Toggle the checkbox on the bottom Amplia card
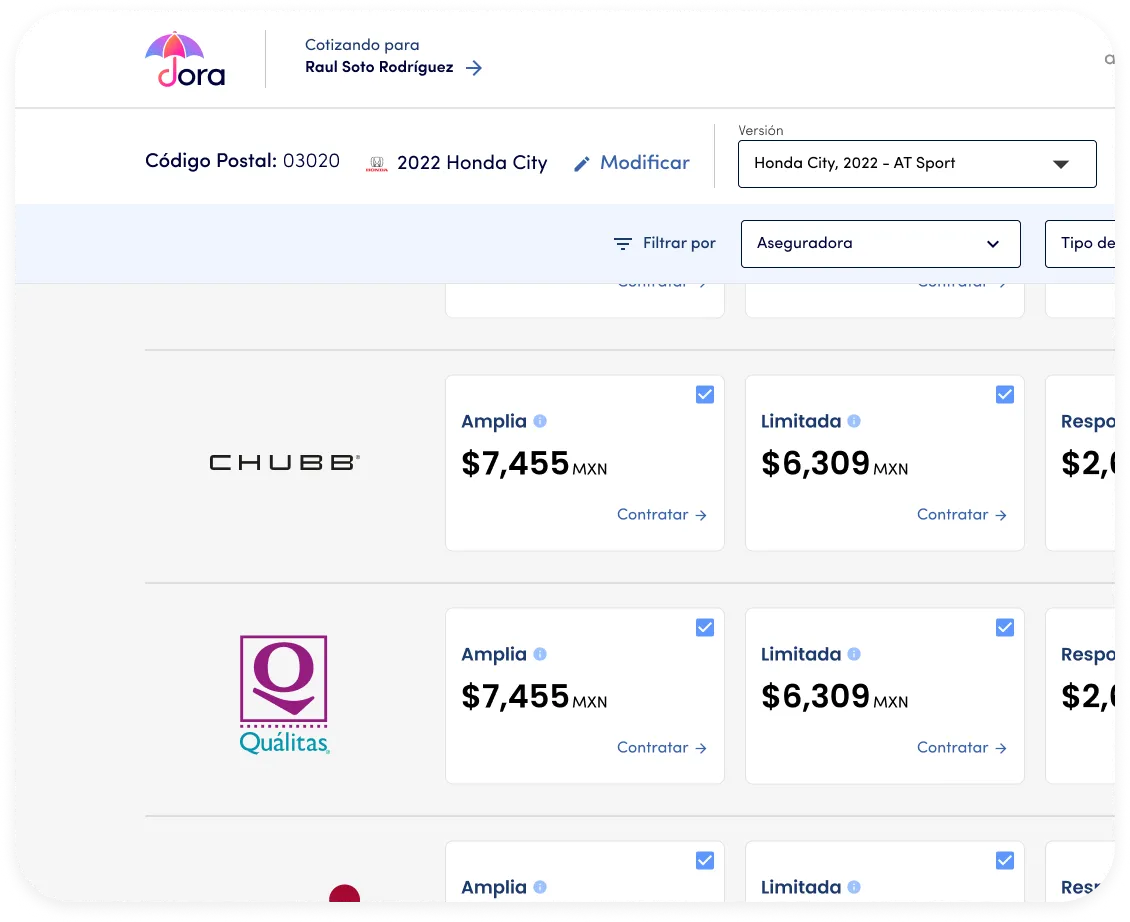Image resolution: width=1130 pixels, height=922 pixels. coord(705,860)
